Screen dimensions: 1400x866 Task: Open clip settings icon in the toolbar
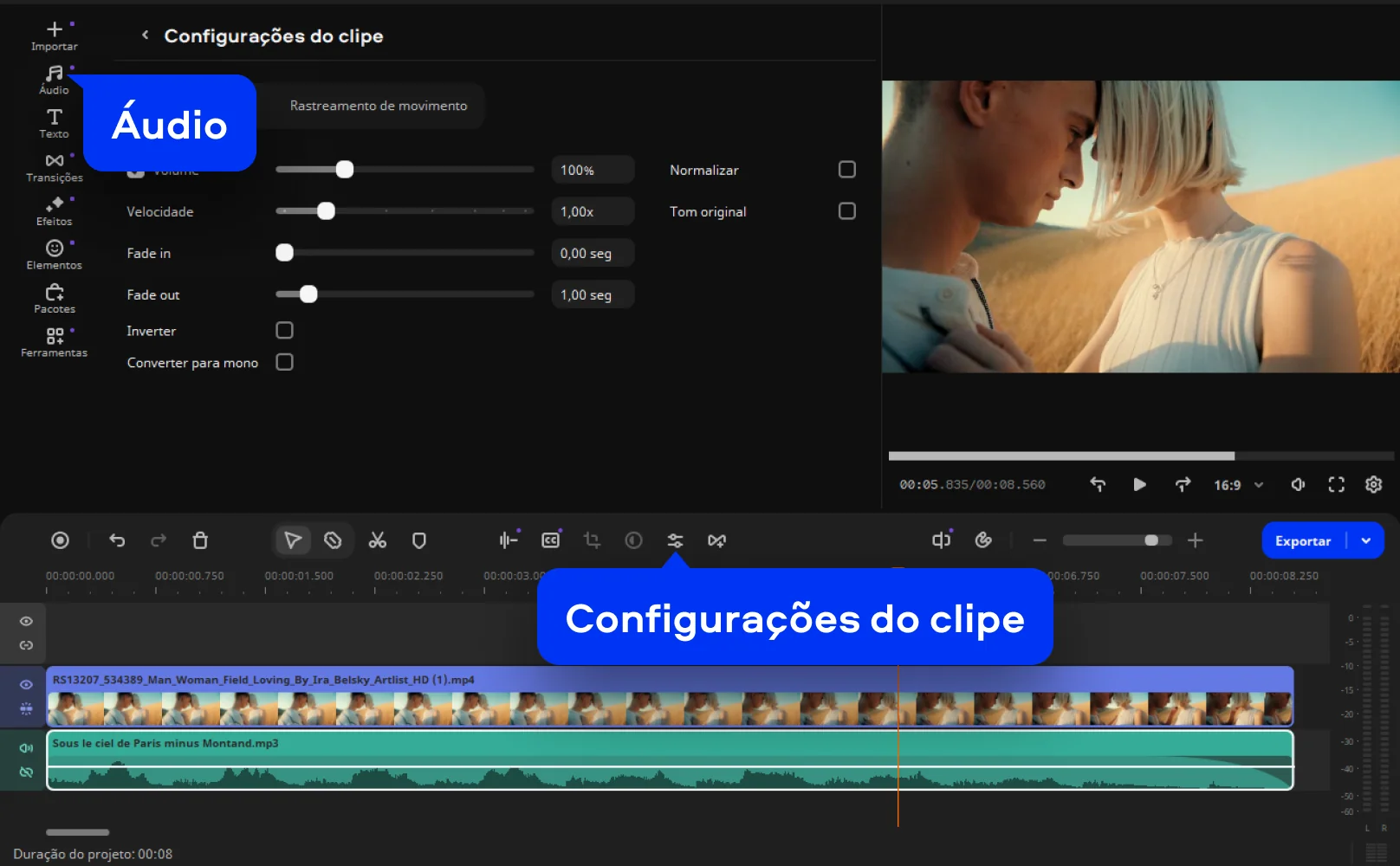click(675, 540)
